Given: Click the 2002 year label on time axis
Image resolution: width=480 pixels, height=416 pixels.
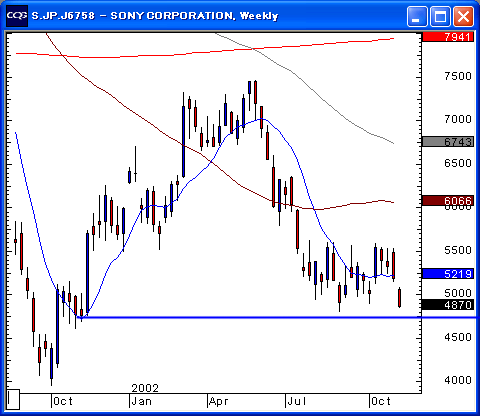Looking at the screenshot, I should [145, 388].
